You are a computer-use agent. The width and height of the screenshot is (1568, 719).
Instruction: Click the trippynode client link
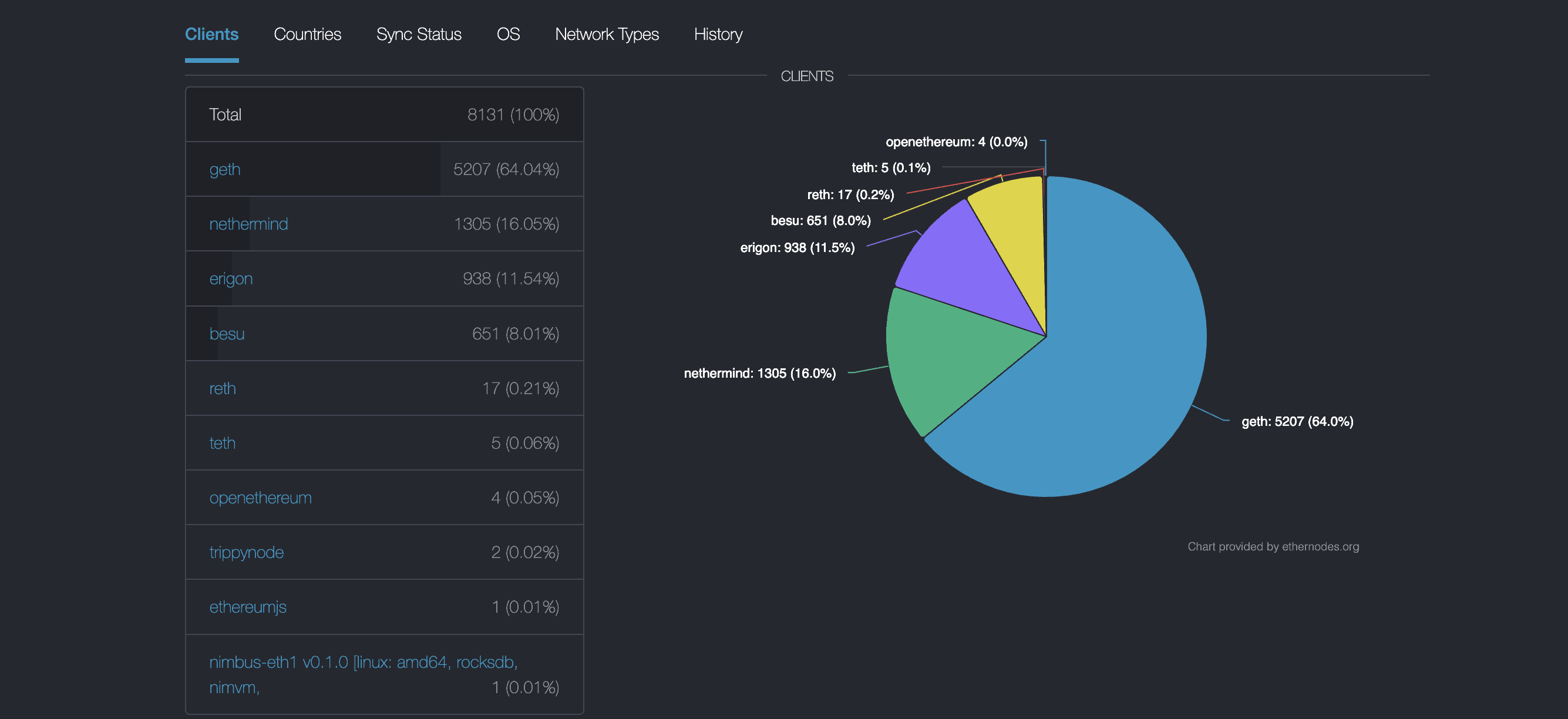pos(246,552)
